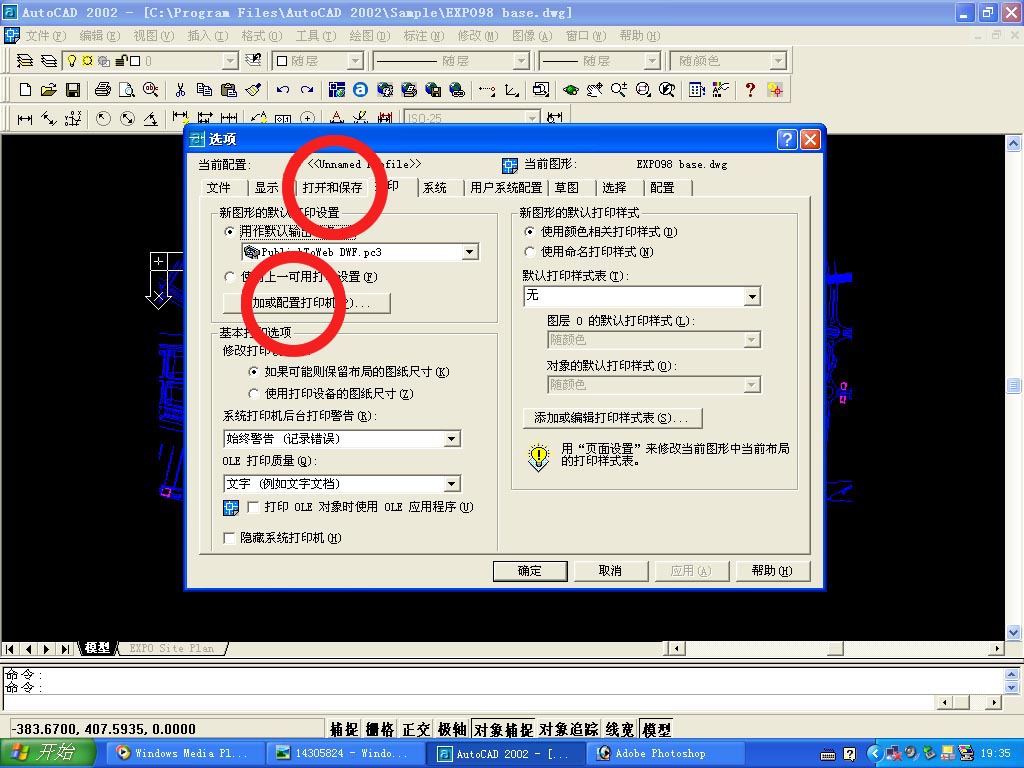The width and height of the screenshot is (1024, 768).
Task: Click Windows Media Player taskbar item
Action: coord(184,754)
